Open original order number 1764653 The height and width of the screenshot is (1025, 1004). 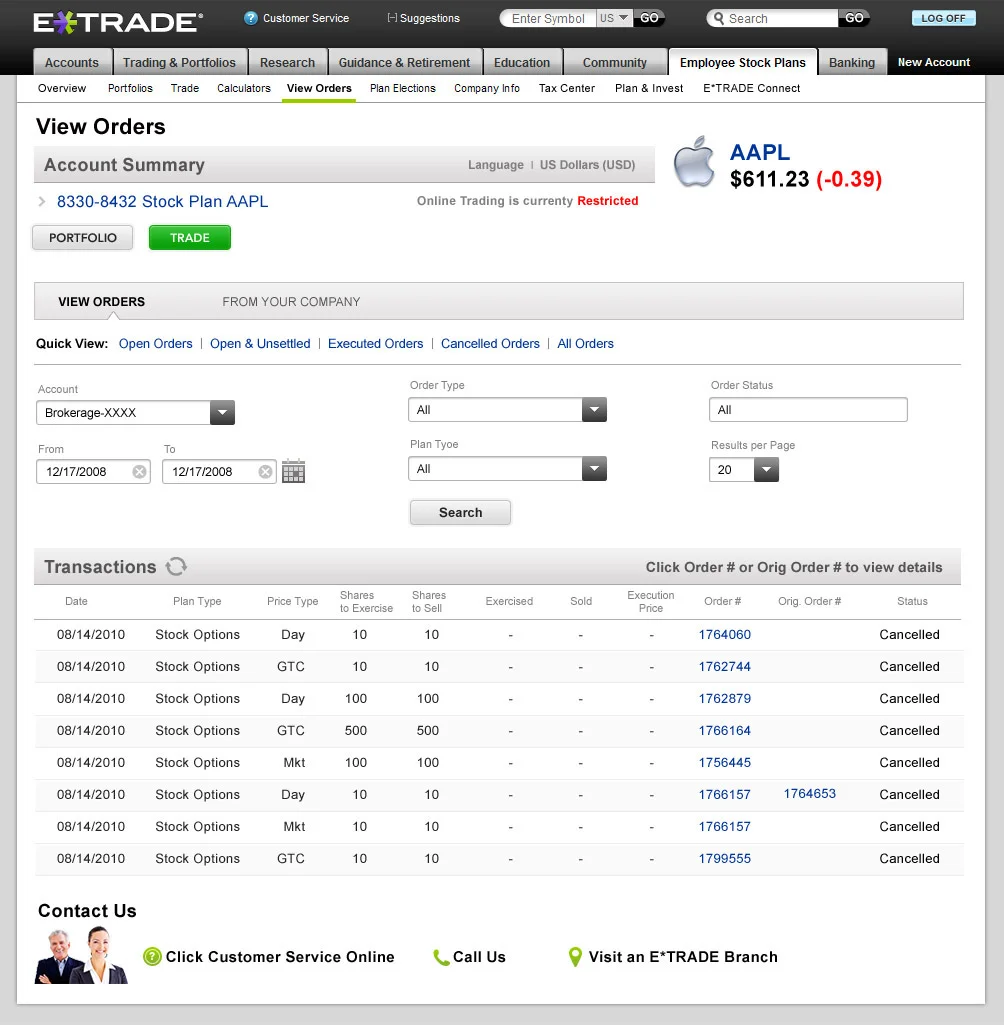click(x=810, y=794)
